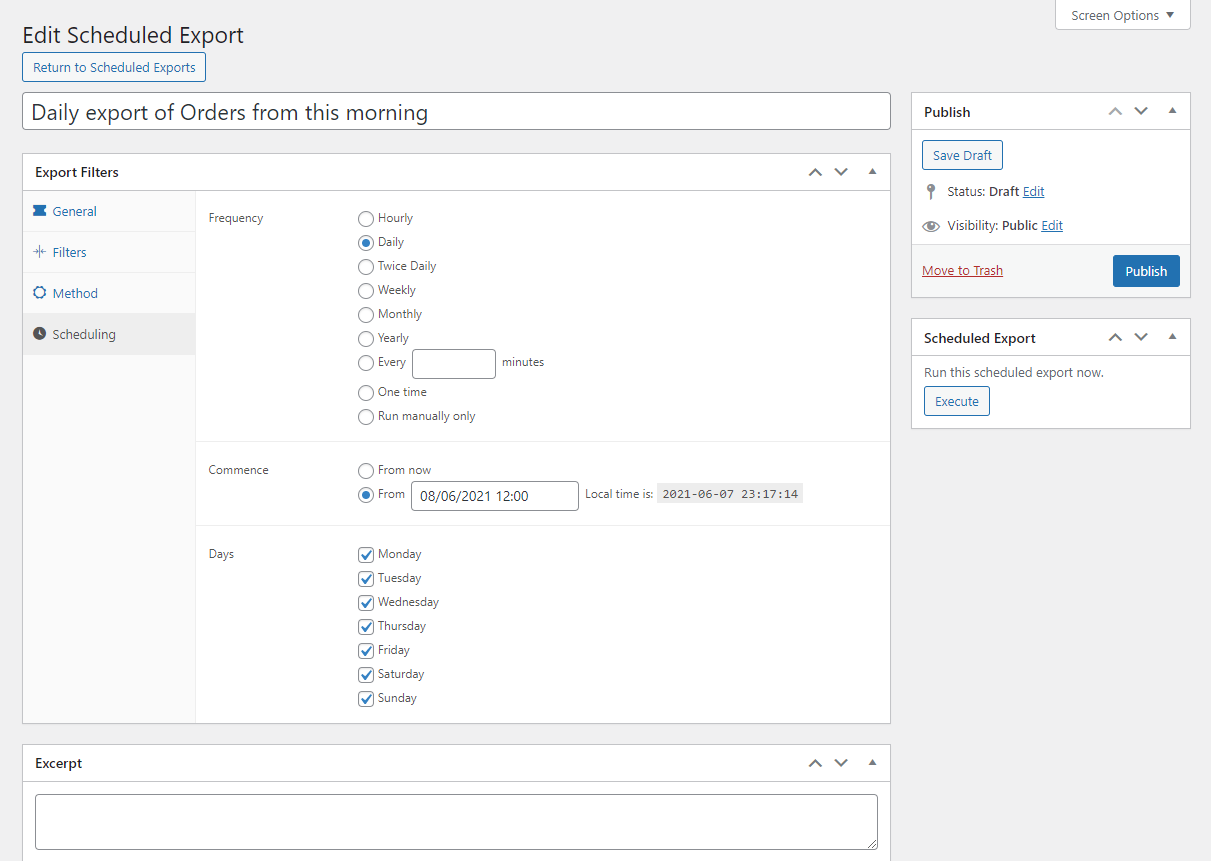Choose Monthly frequency
1211x861 pixels.
pos(366,315)
